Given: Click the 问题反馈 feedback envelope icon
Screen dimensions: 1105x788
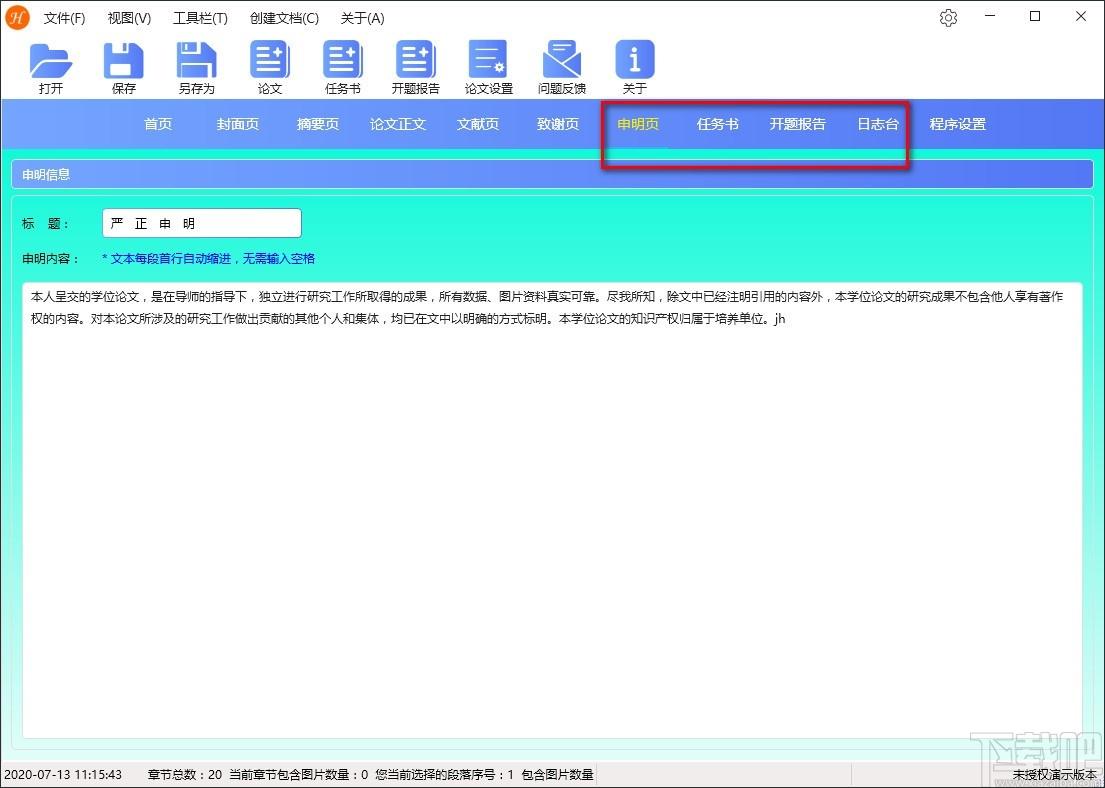Looking at the screenshot, I should pos(562,59).
